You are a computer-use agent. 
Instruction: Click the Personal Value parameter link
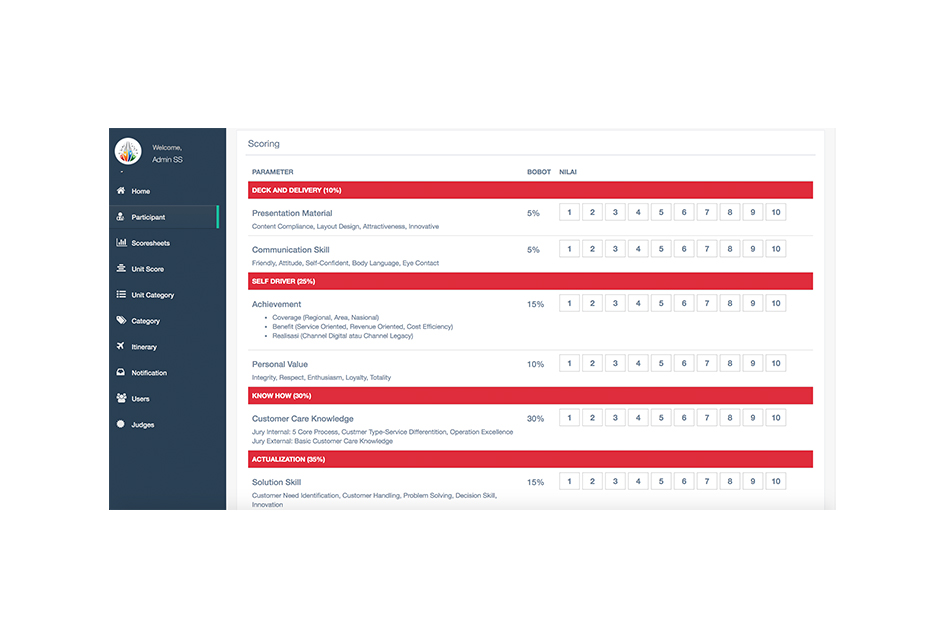pos(282,363)
